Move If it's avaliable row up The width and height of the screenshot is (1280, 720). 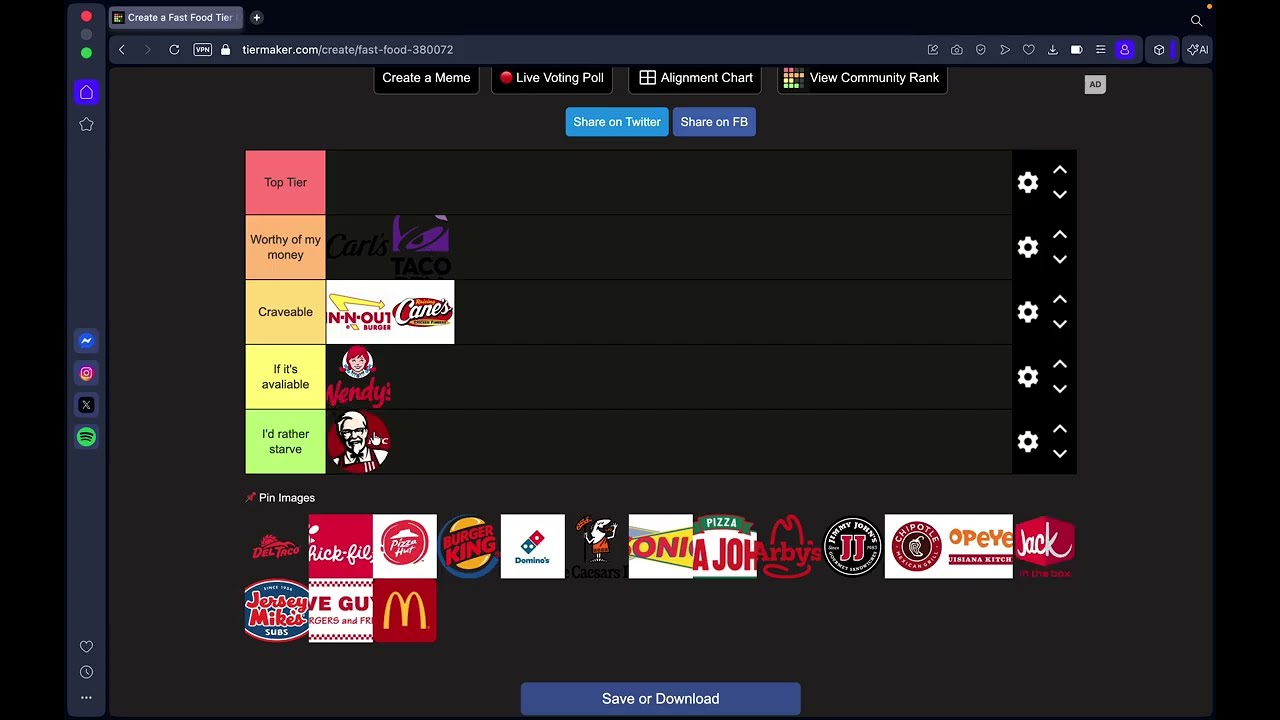(x=1060, y=365)
